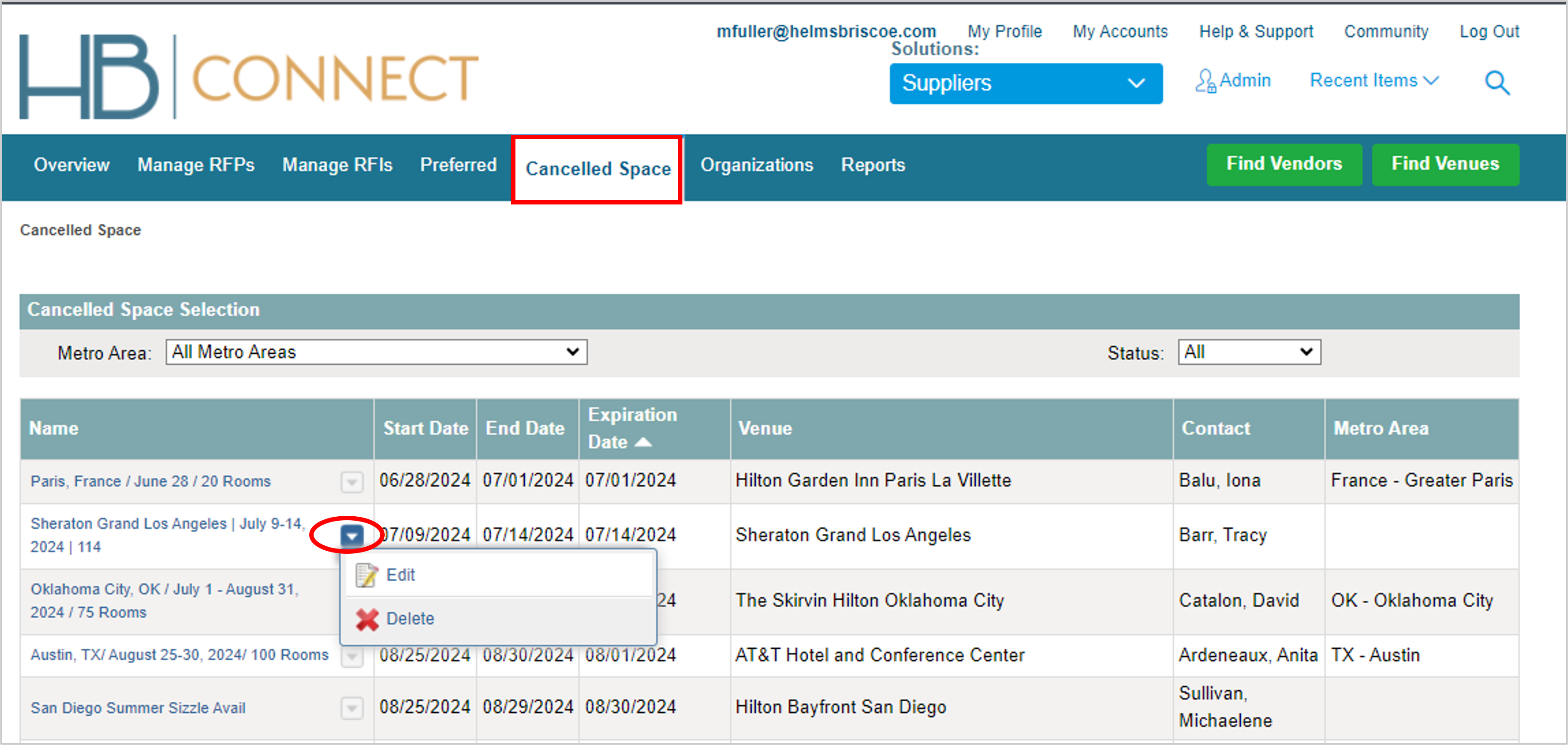Screen dimensions: 1568x745
Task: Click the Admin user icon
Action: tap(1205, 81)
